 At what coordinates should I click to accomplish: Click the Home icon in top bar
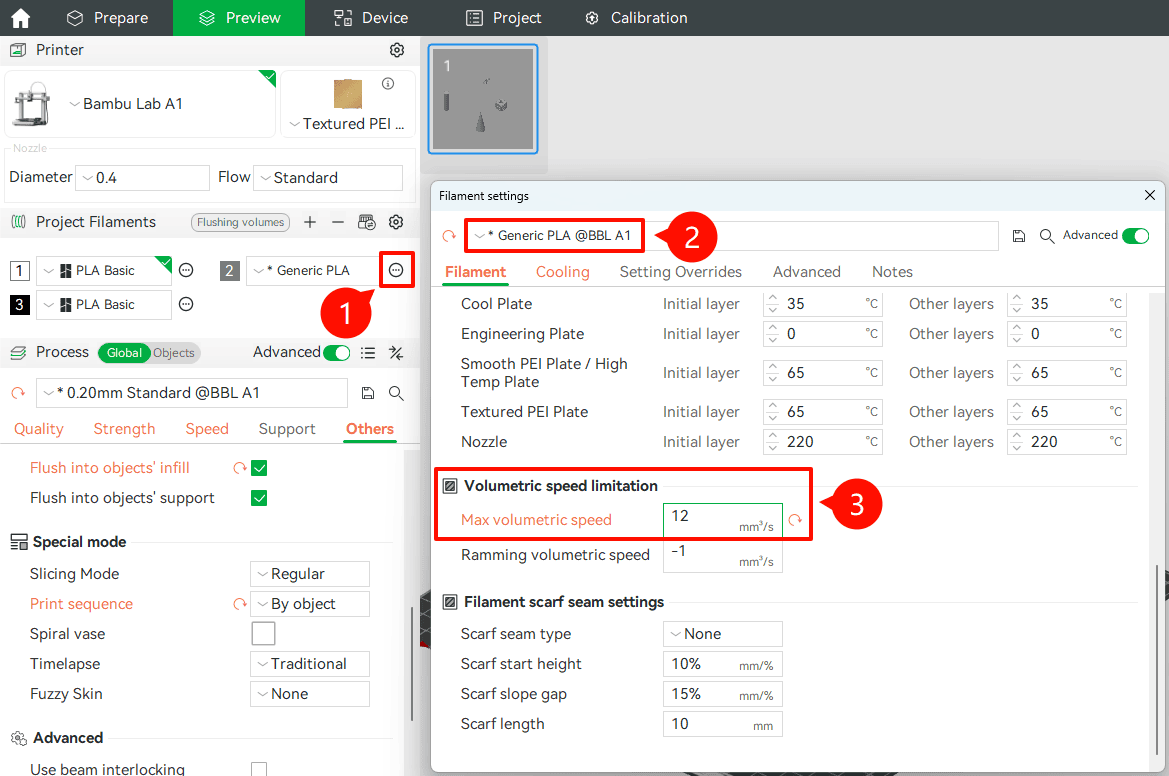click(x=20, y=18)
